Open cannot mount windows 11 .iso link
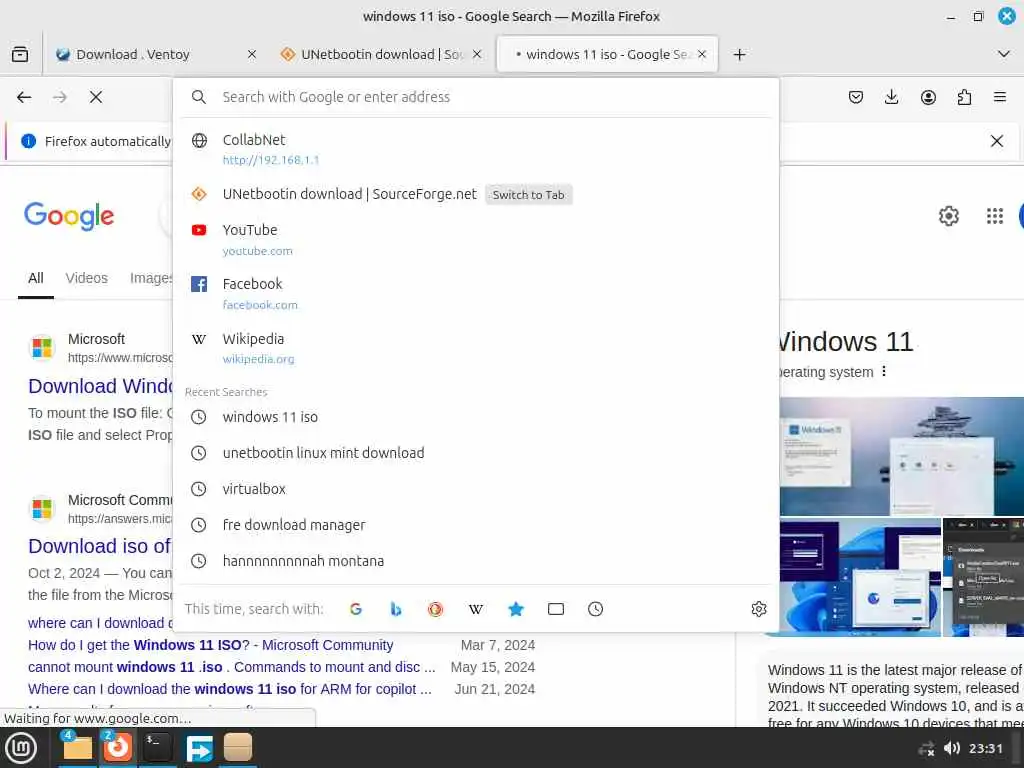The height and width of the screenshot is (768, 1024). pyautogui.click(x=231, y=667)
